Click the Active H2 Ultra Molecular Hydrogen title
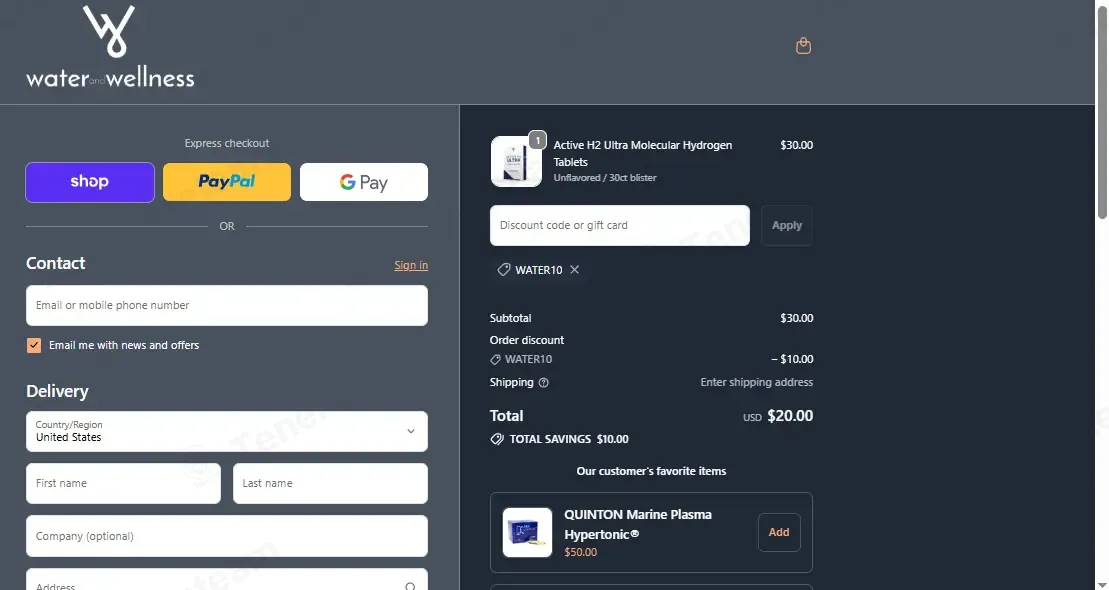1109x590 pixels. pos(642,154)
